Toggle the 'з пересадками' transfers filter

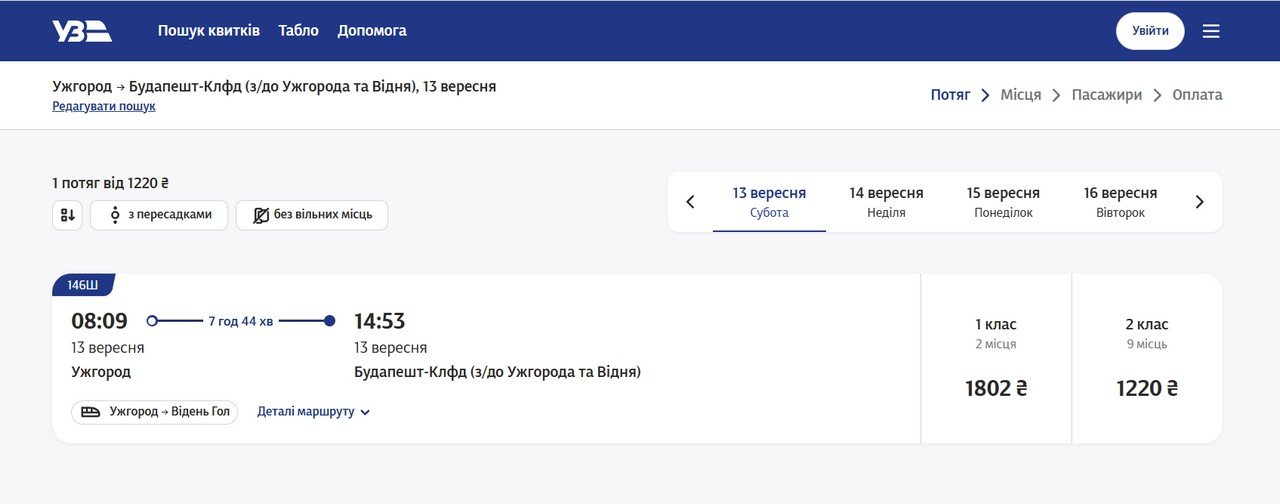pyautogui.click(x=159, y=215)
